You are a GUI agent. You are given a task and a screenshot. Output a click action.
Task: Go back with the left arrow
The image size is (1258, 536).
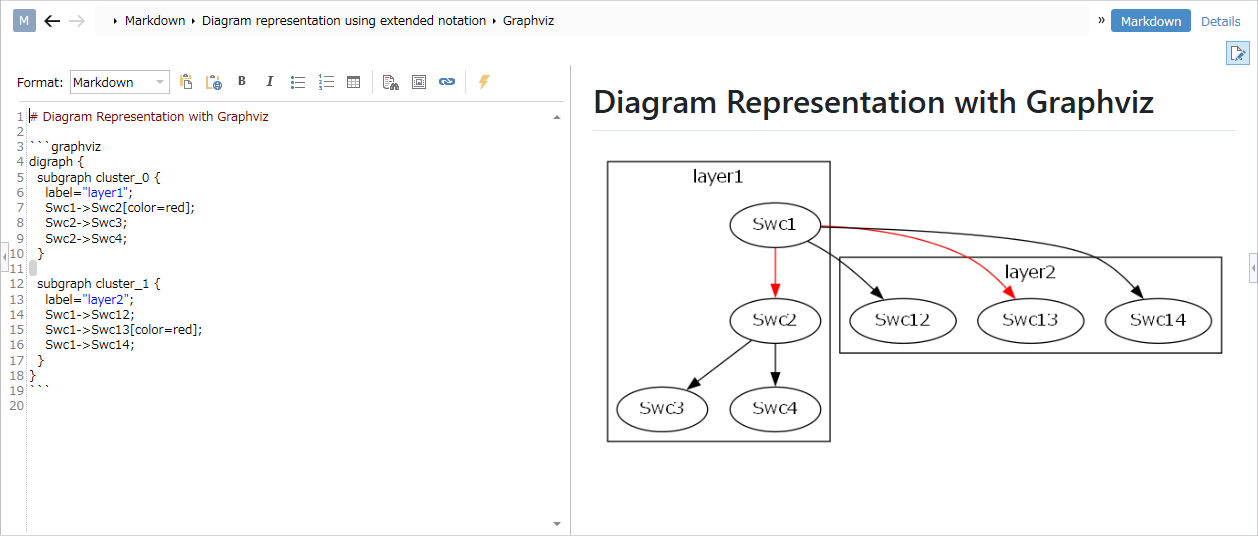coord(53,21)
